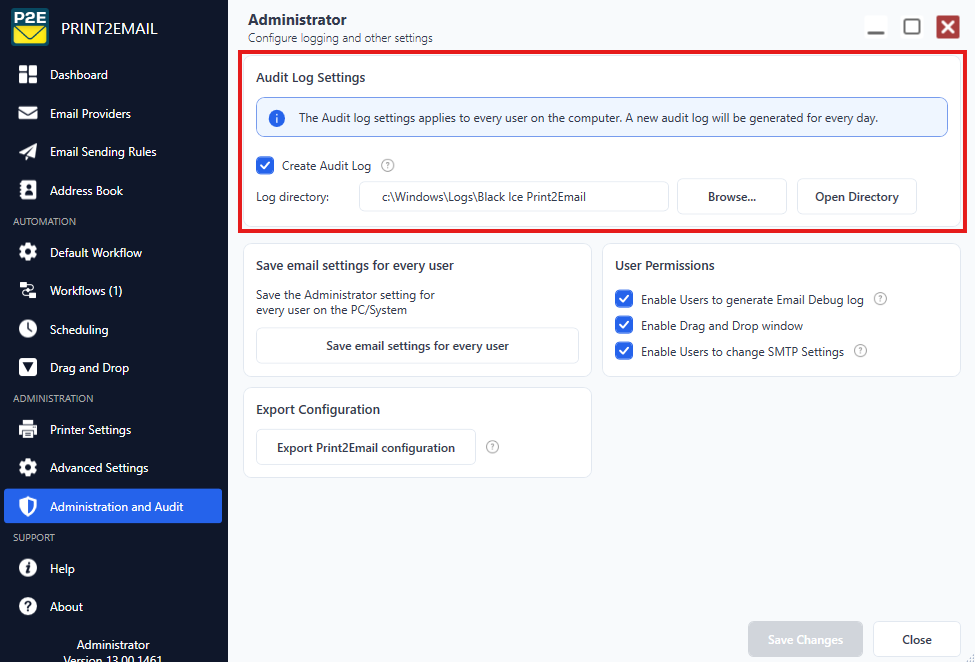Click Save email settings for every user button
This screenshot has width=975, height=662.
coord(417,346)
